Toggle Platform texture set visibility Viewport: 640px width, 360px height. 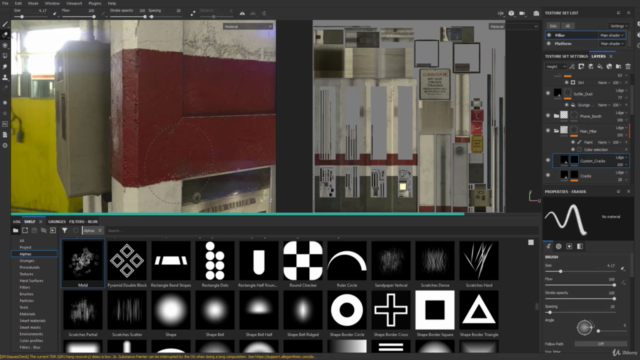coord(549,43)
